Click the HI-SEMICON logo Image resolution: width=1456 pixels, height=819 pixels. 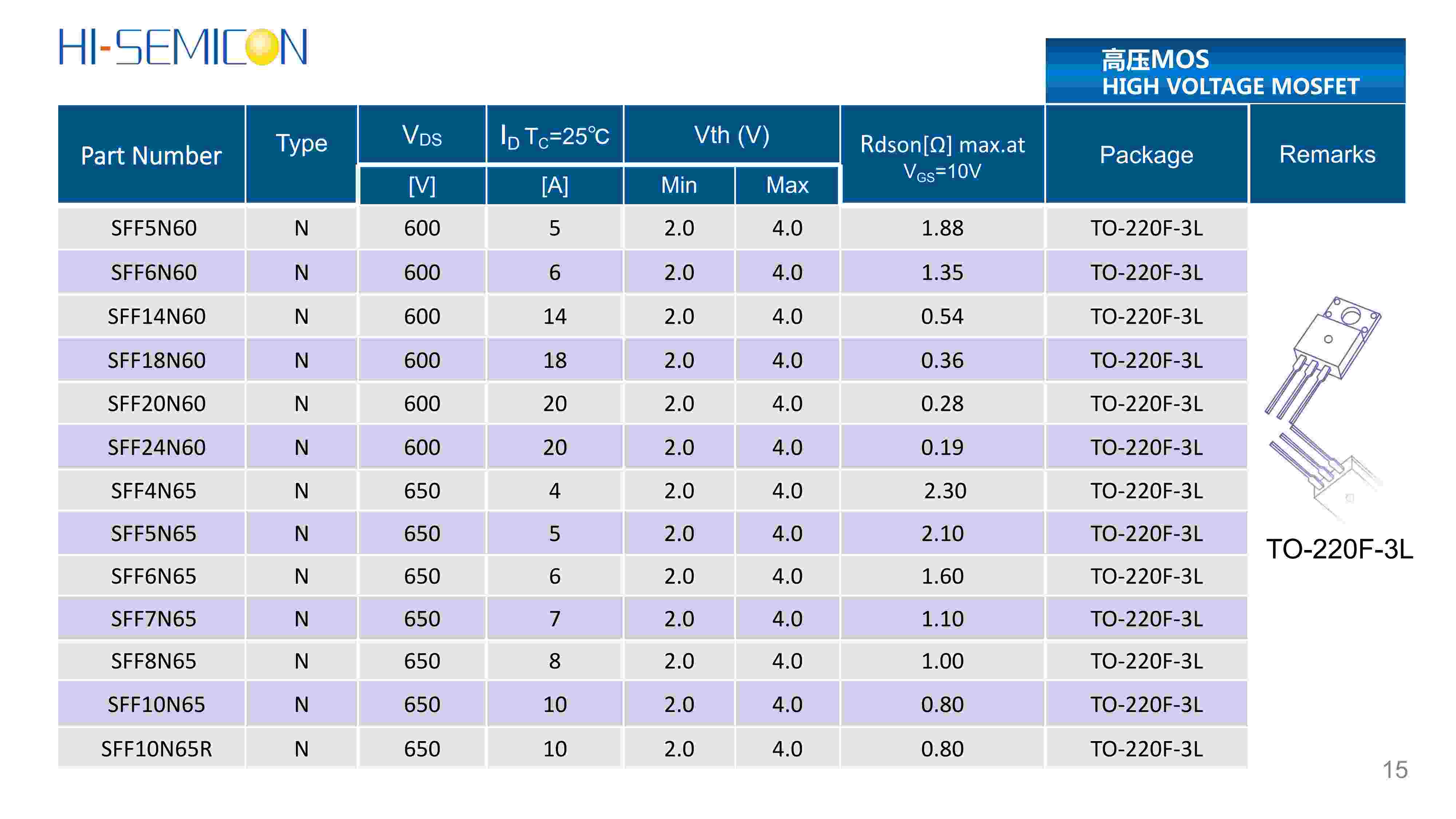click(x=183, y=47)
